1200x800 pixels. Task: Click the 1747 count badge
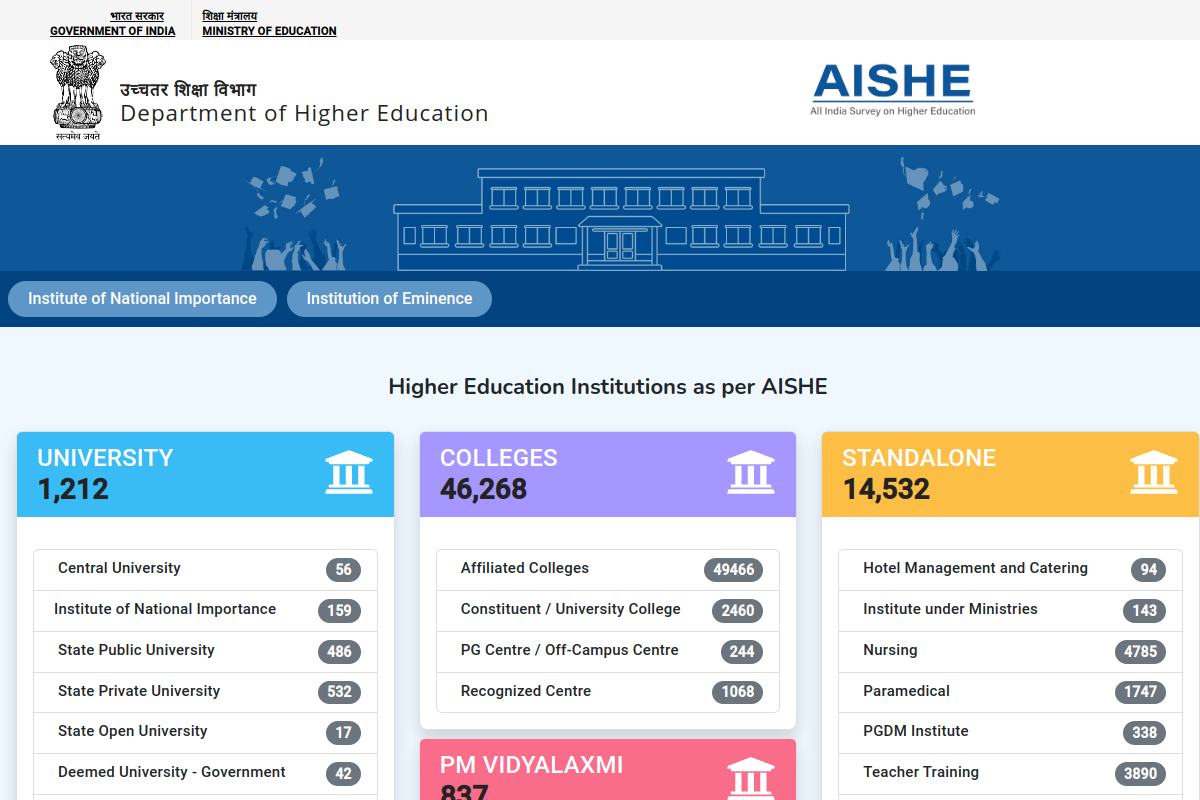[1140, 692]
